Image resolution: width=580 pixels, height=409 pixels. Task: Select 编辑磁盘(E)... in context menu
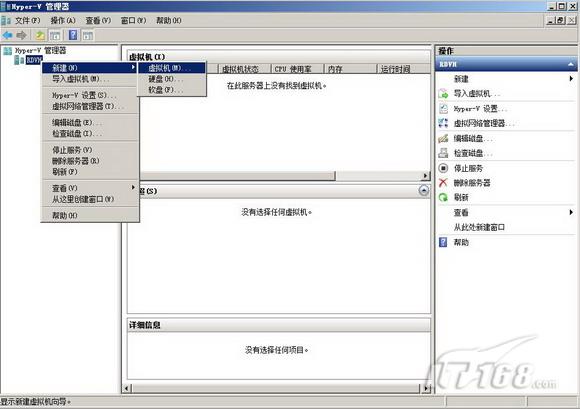click(89, 122)
